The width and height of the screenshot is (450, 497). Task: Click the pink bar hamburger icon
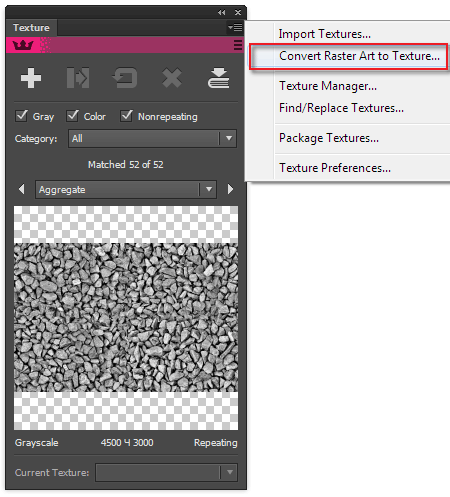pyautogui.click(x=238, y=45)
